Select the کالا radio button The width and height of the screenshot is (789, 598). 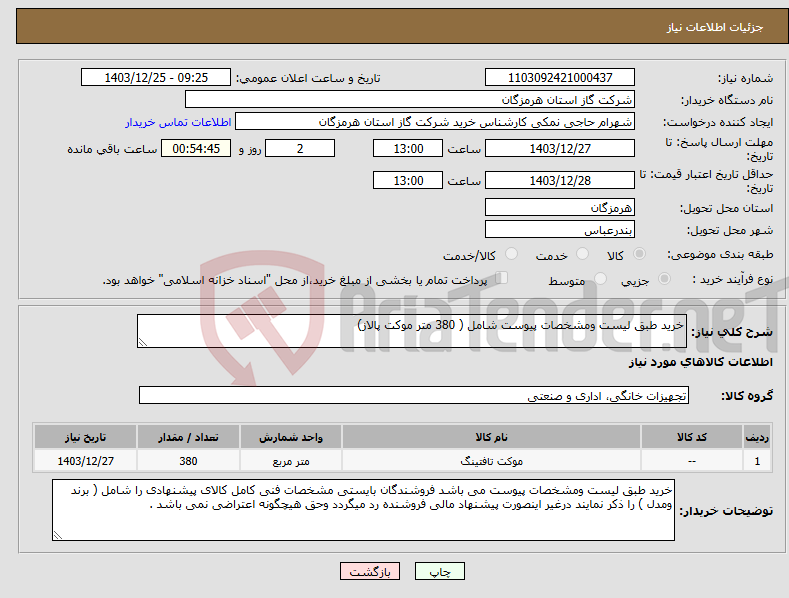coord(639,254)
